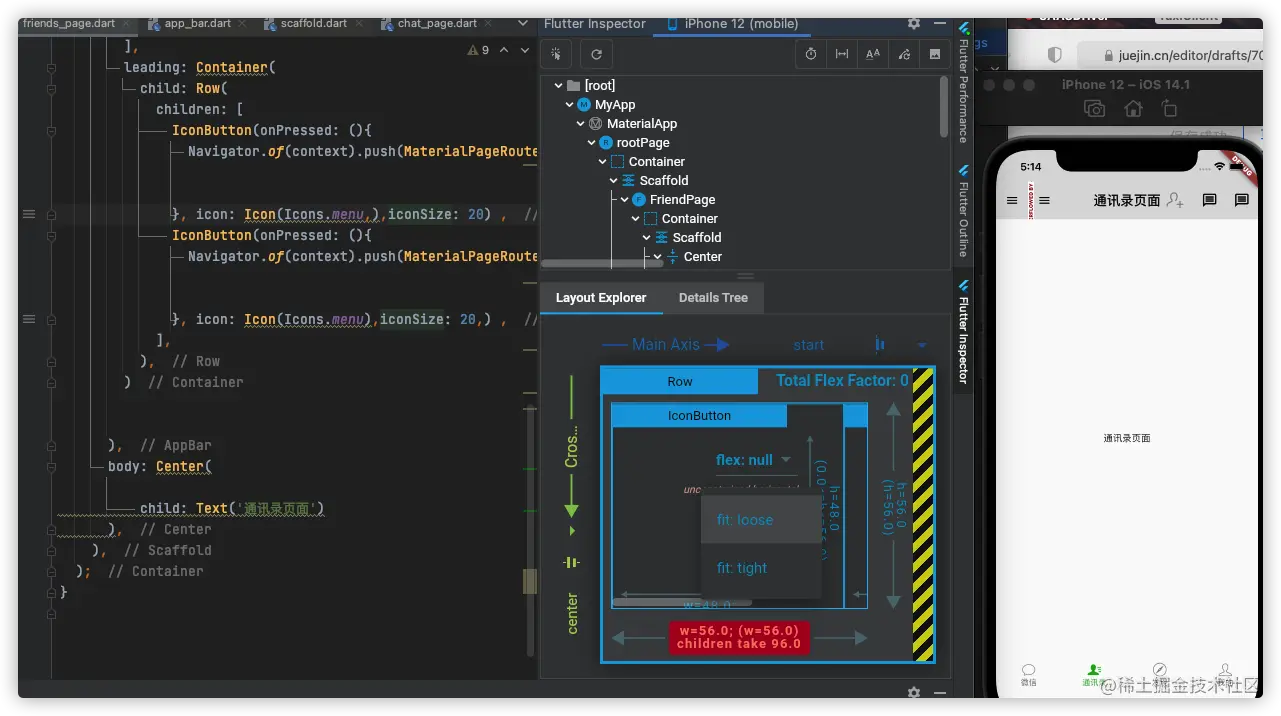1281x716 pixels.
Task: Fold the 'body: Center(' code block
Action: 51,467
